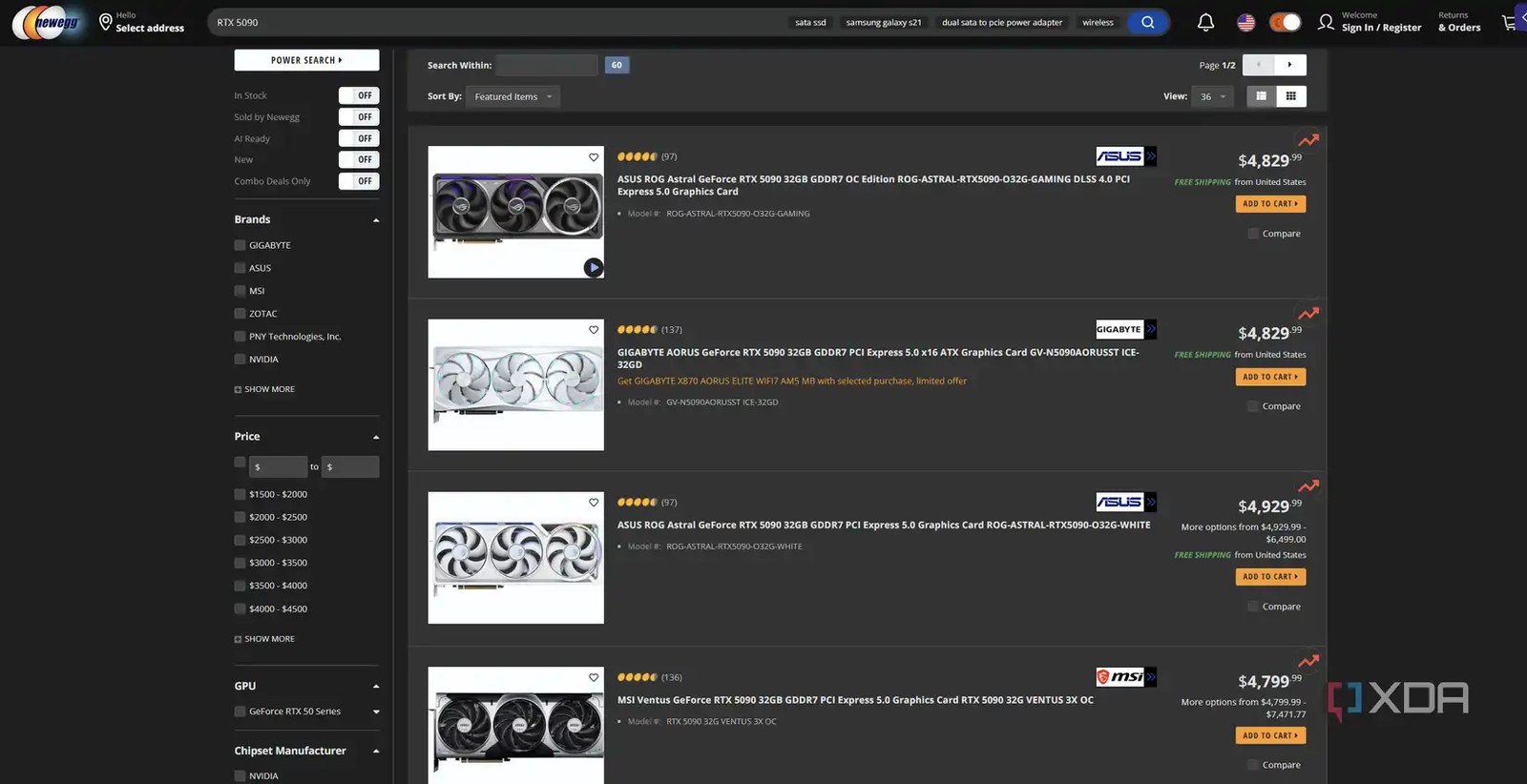The image size is (1527, 784).
Task: Open the notifications bell icon
Action: point(1205,22)
